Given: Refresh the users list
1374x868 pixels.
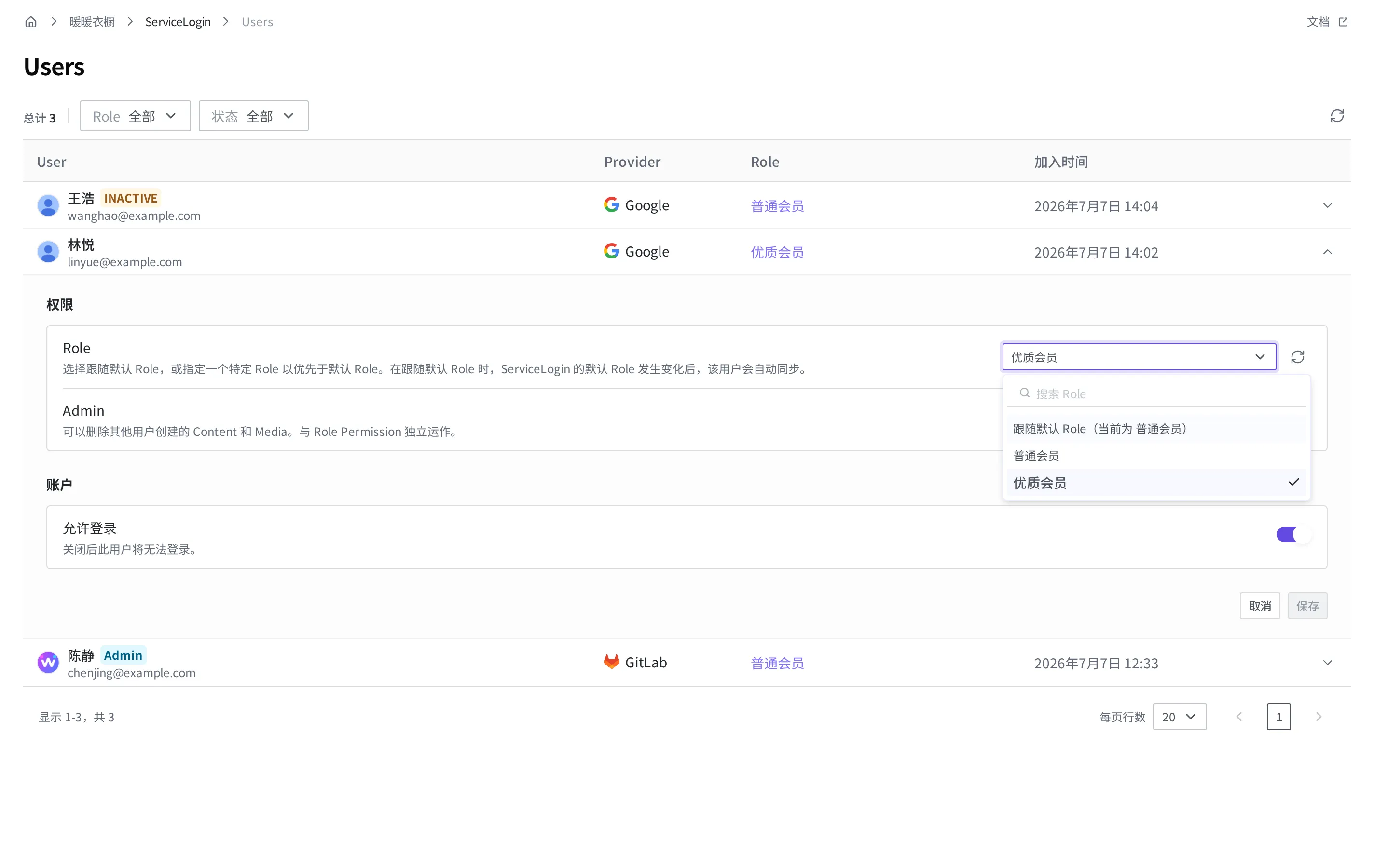Looking at the screenshot, I should pos(1337,116).
